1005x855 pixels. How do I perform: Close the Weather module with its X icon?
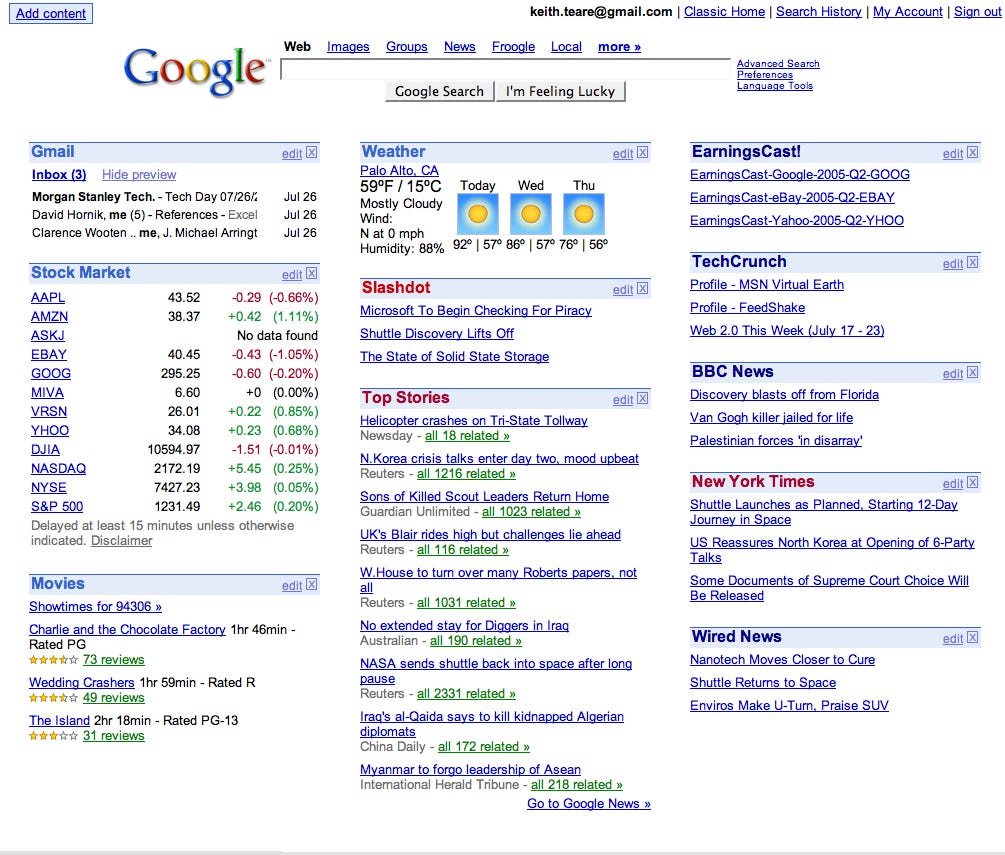tap(643, 153)
